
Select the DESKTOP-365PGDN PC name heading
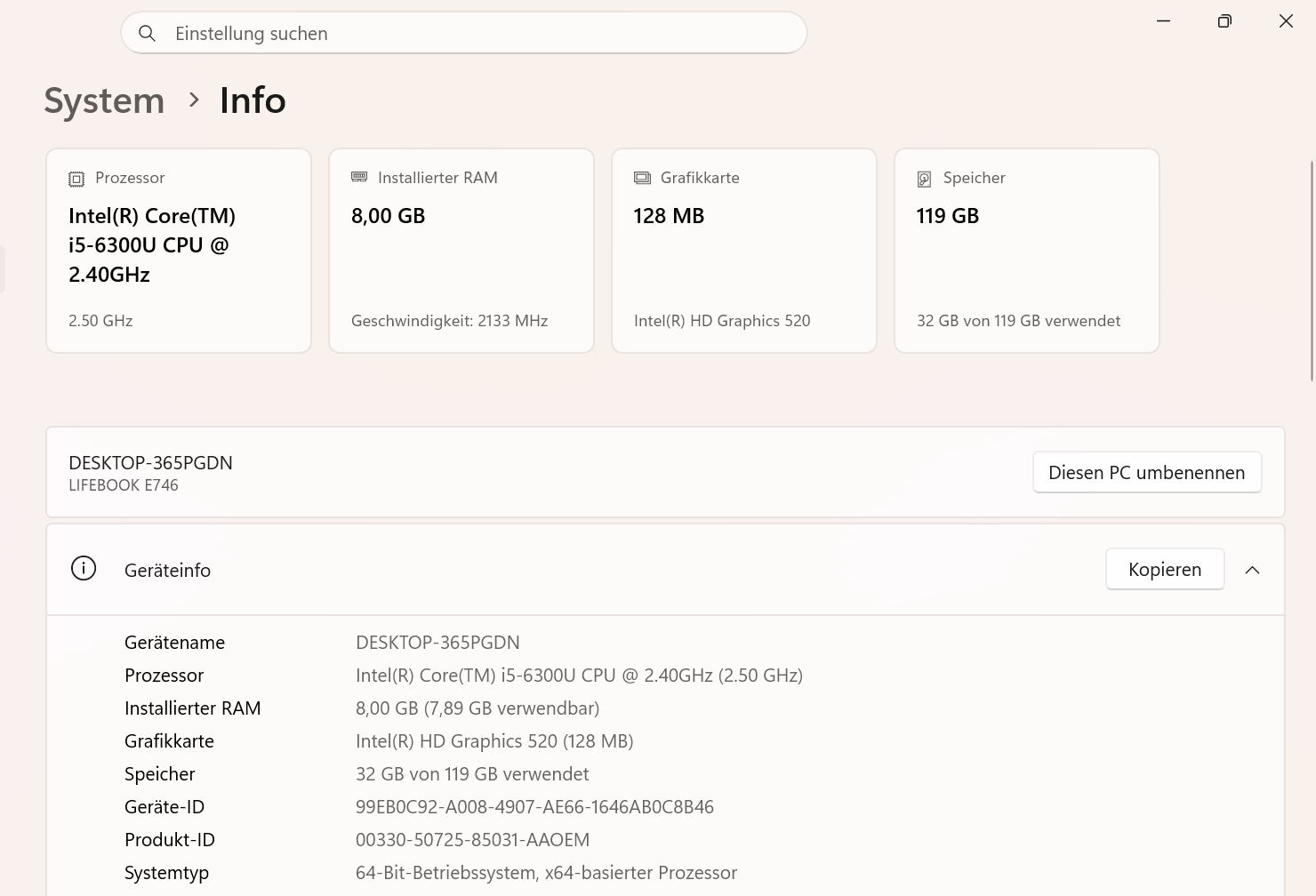click(150, 462)
